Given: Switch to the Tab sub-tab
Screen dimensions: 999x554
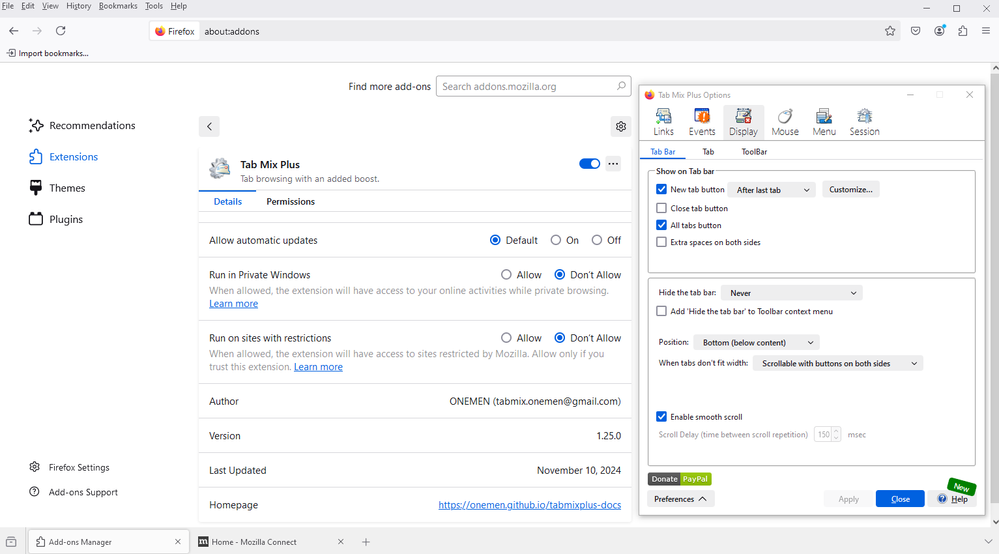Looking at the screenshot, I should (708, 152).
